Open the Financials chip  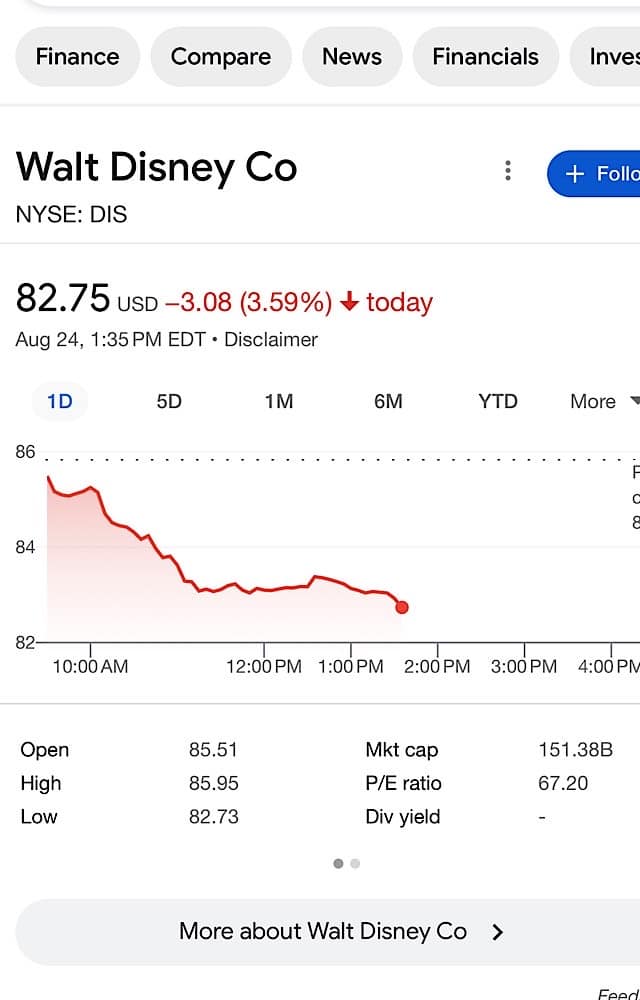tap(485, 57)
